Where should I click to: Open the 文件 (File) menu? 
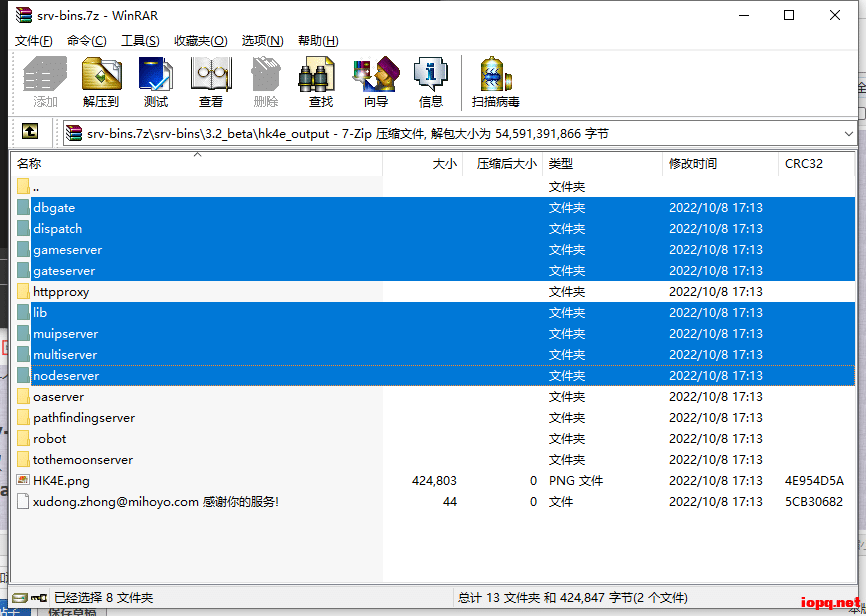[33, 40]
